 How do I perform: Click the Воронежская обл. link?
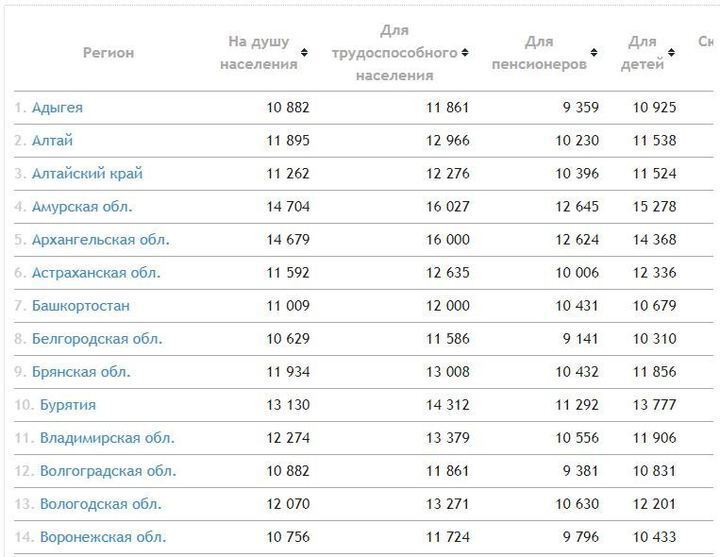pos(103,536)
